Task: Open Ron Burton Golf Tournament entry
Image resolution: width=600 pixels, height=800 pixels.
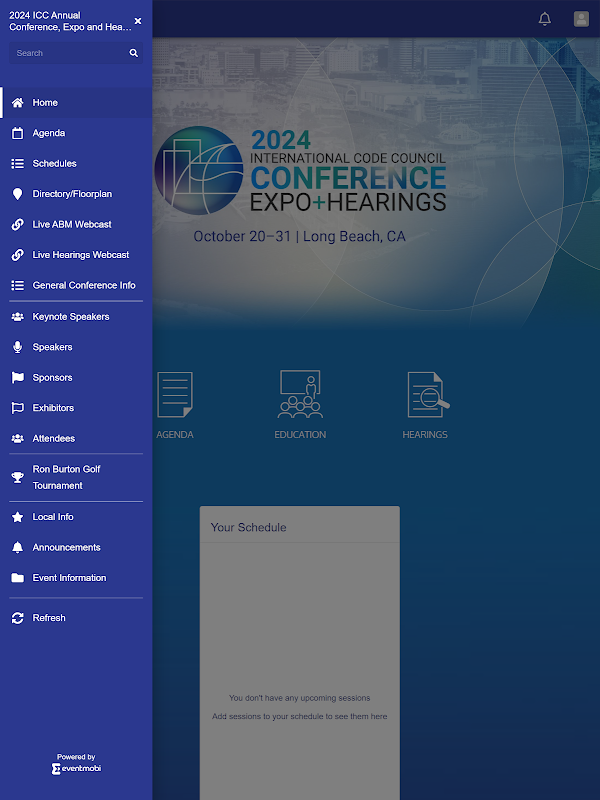Action: tap(76, 478)
